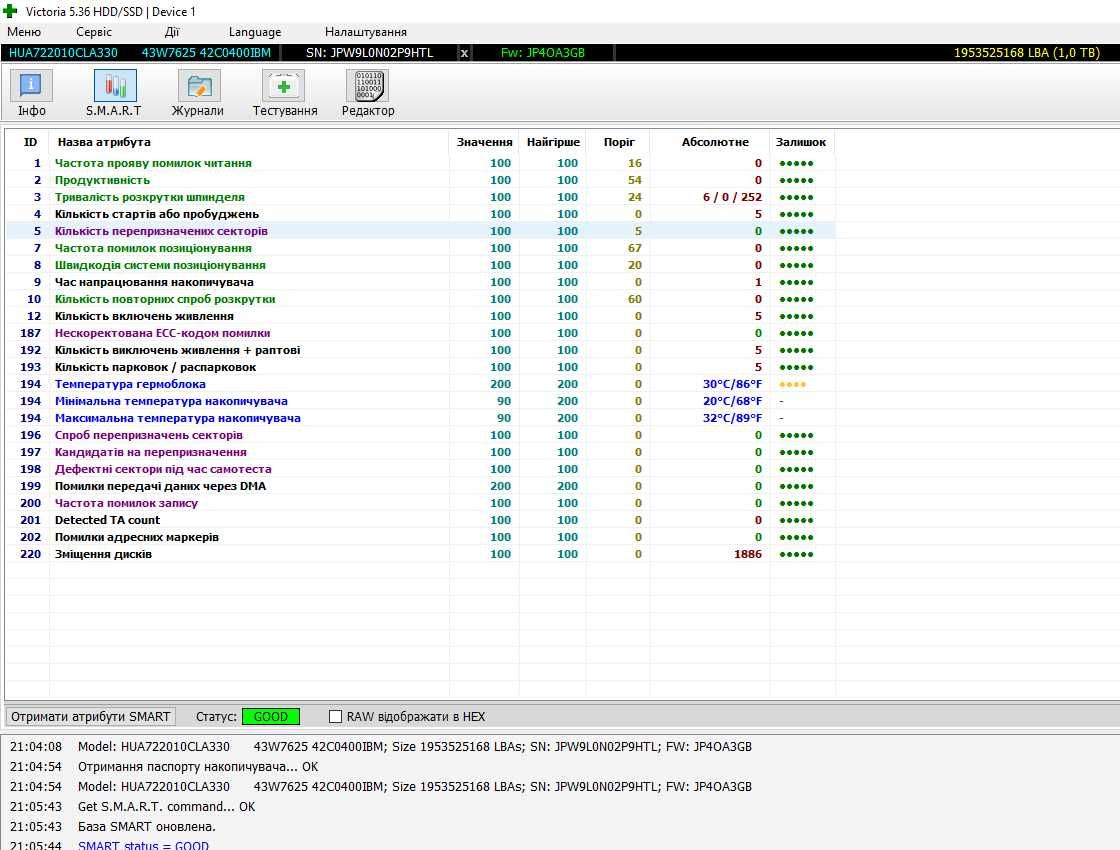Image resolution: width=1120 pixels, height=850 pixels.
Task: Open the Меню menu
Action: click(24, 32)
